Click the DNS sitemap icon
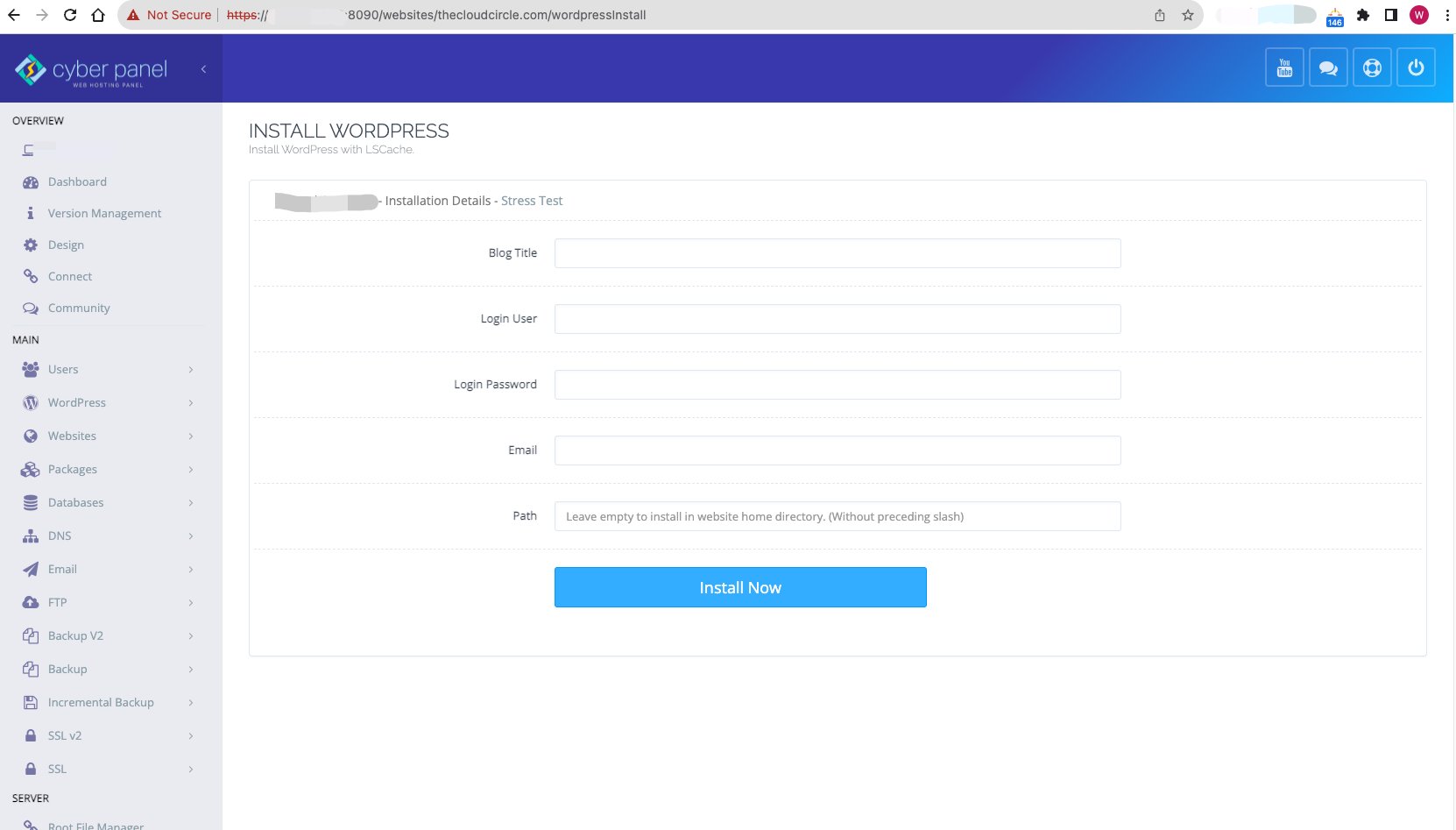Viewport: 1456px width, 830px height. point(31,536)
